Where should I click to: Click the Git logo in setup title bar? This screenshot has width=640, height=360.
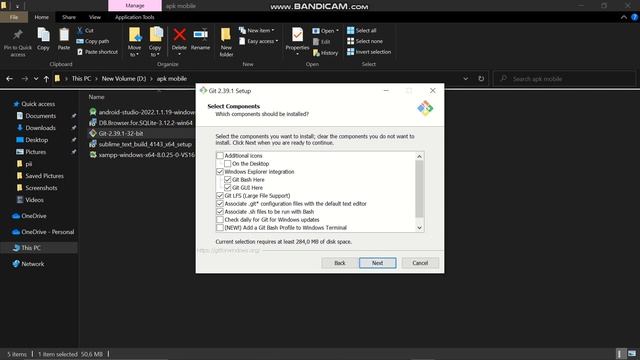tap(203, 91)
